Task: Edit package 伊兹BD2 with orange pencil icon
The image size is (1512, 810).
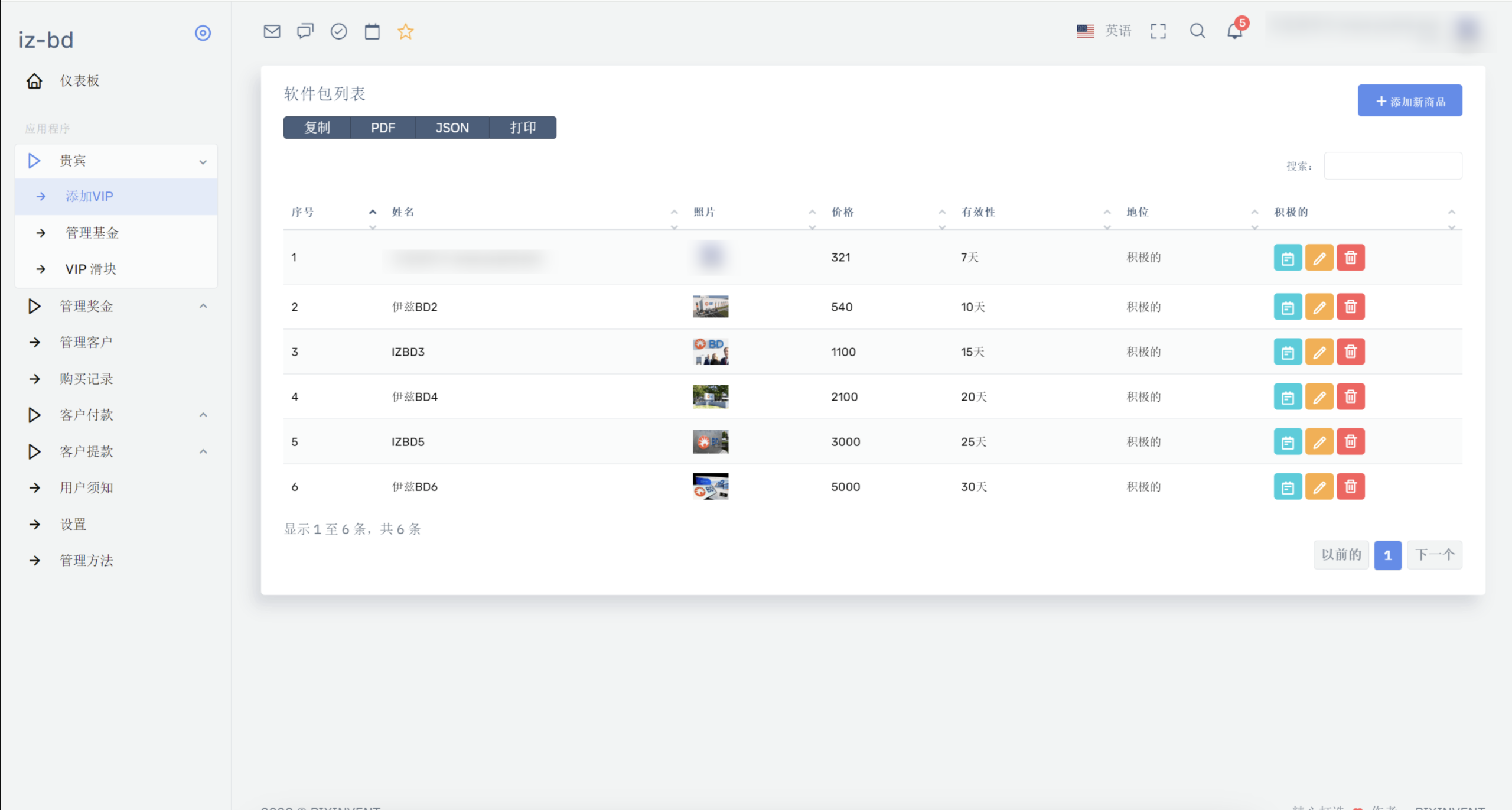Action: 1319,307
